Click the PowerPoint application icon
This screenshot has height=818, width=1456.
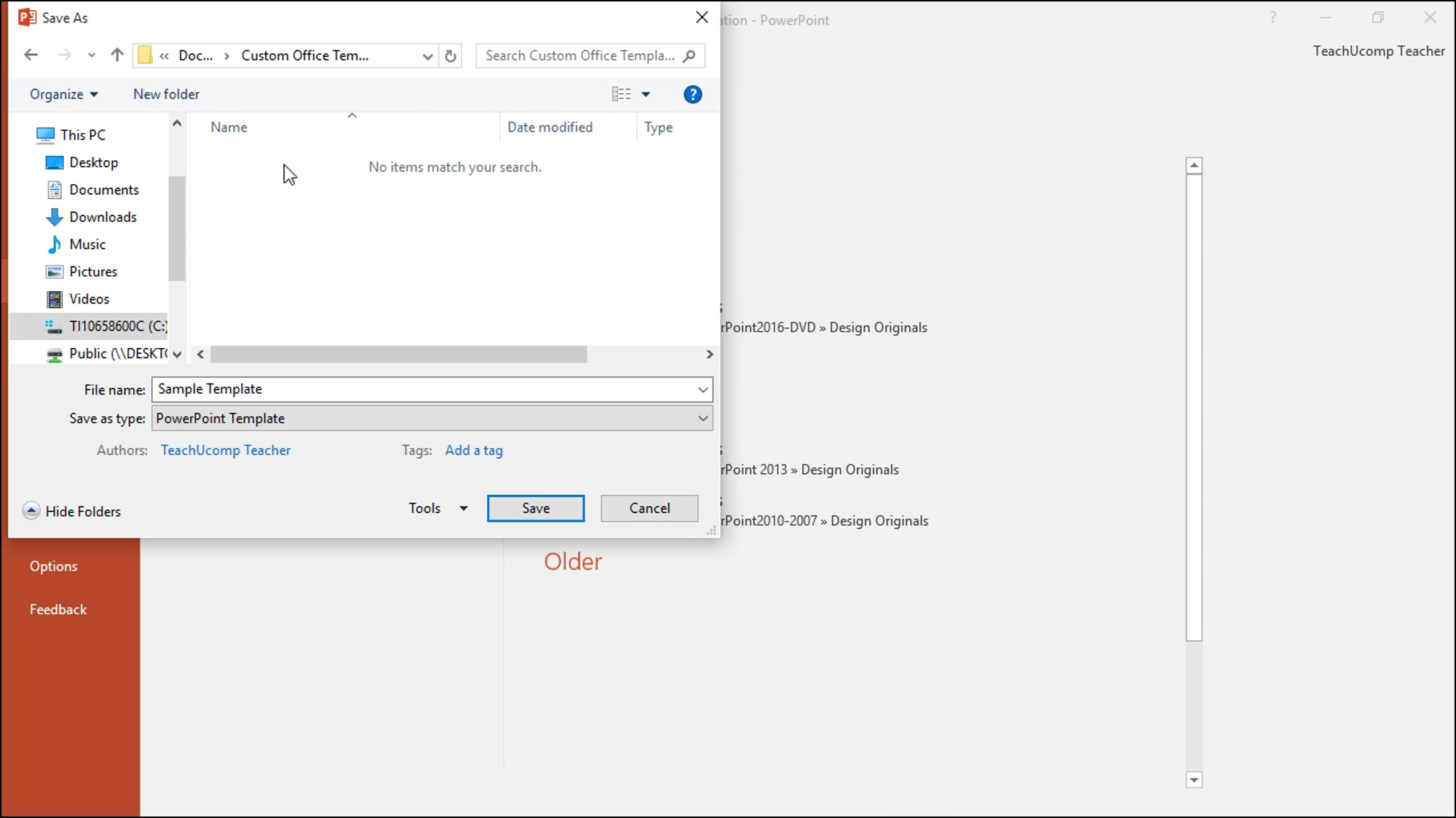[x=27, y=15]
